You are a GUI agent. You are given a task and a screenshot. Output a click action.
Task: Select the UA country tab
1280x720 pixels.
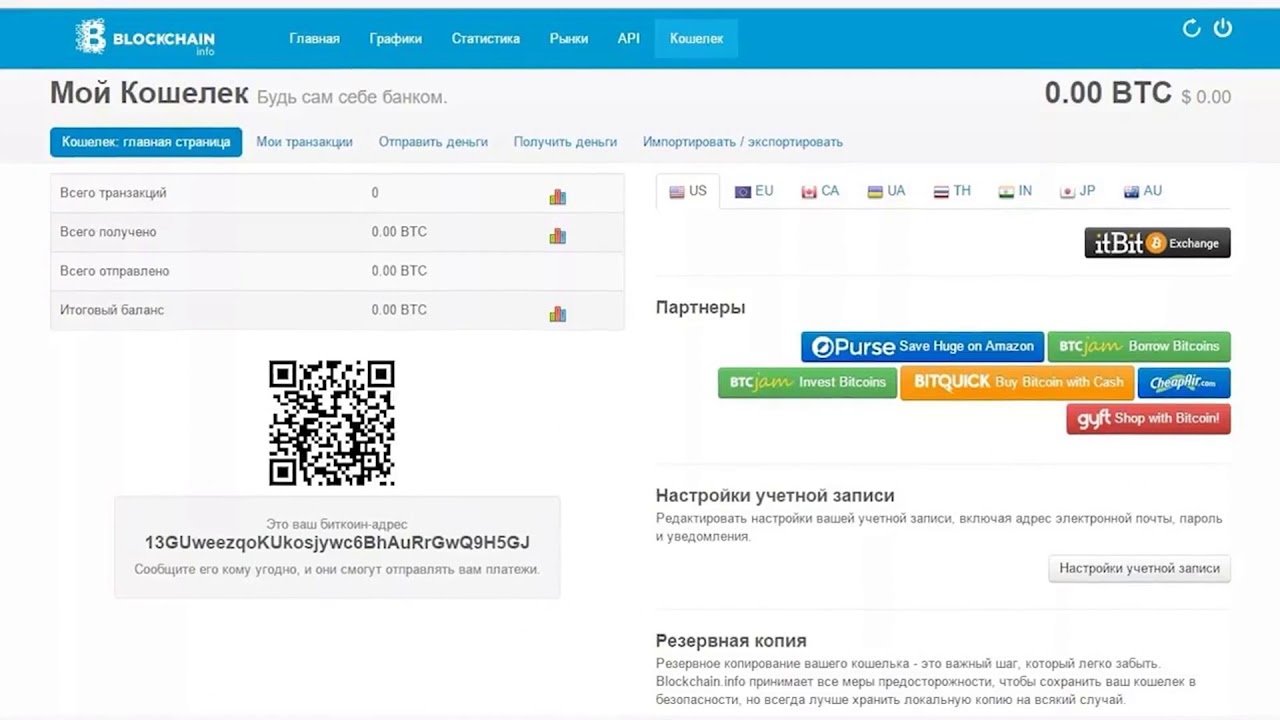[886, 191]
